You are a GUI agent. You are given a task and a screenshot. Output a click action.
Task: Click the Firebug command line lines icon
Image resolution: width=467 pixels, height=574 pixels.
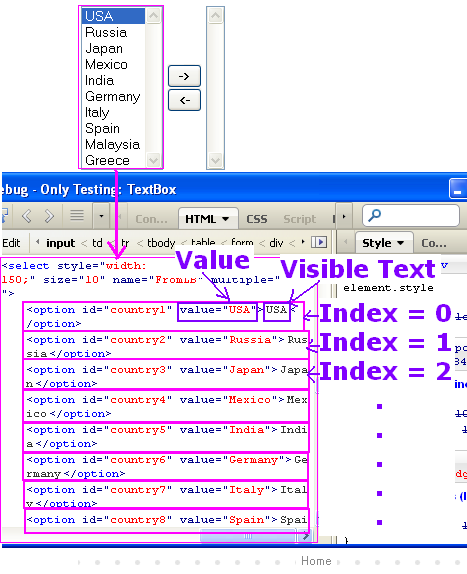coord(77,215)
